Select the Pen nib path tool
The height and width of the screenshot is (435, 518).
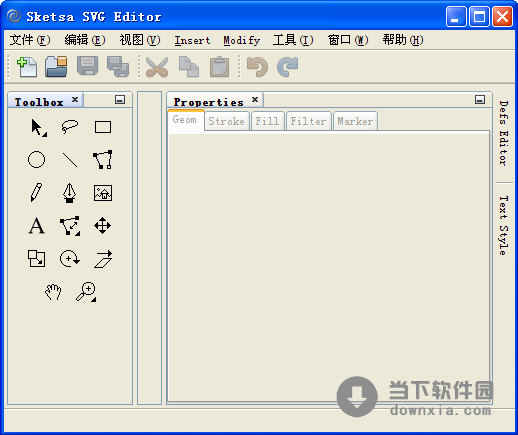click(x=69, y=193)
